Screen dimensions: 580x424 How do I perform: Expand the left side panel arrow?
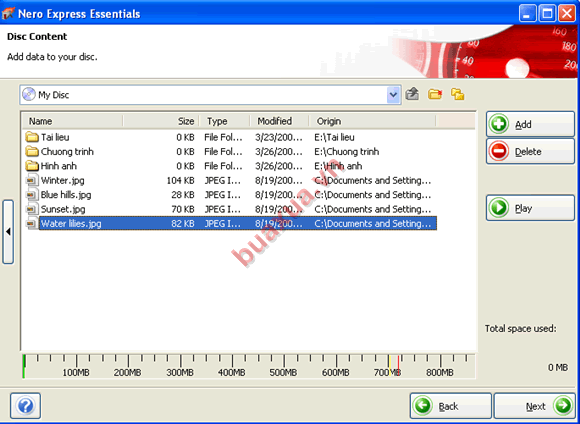pos(8,232)
